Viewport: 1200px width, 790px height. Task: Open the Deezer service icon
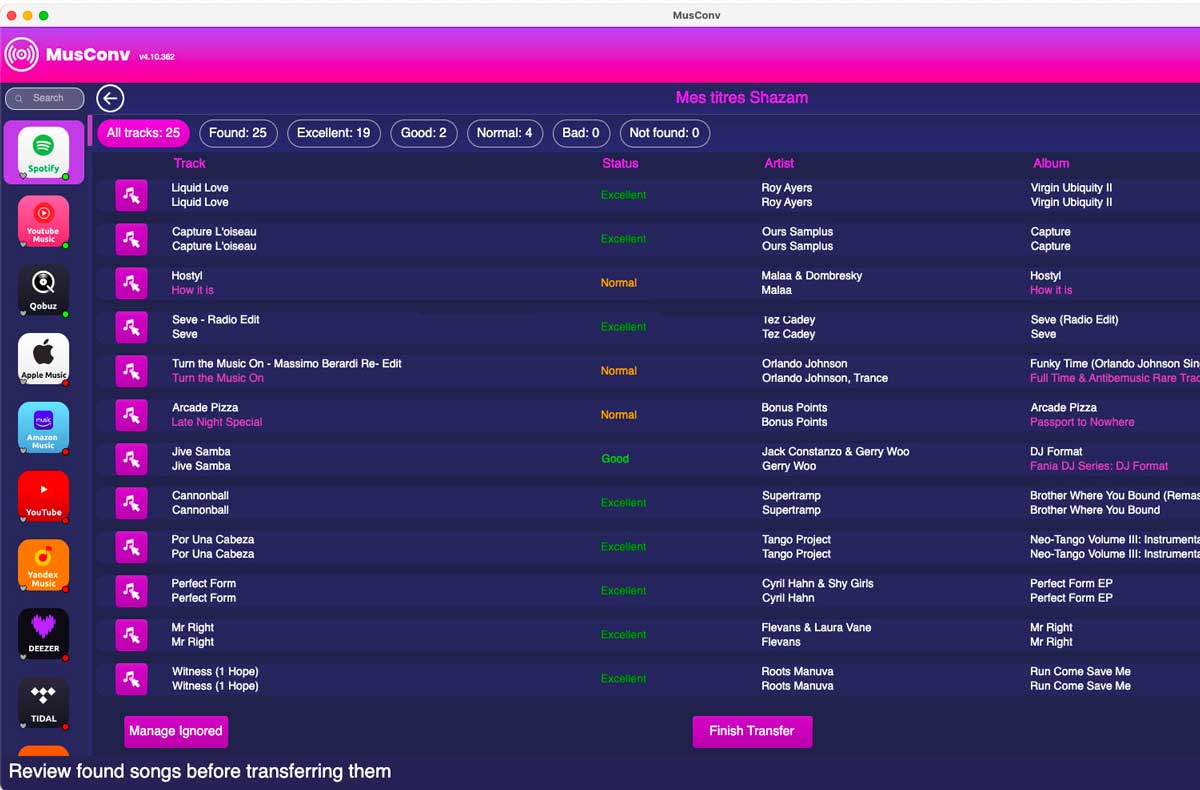pos(43,635)
